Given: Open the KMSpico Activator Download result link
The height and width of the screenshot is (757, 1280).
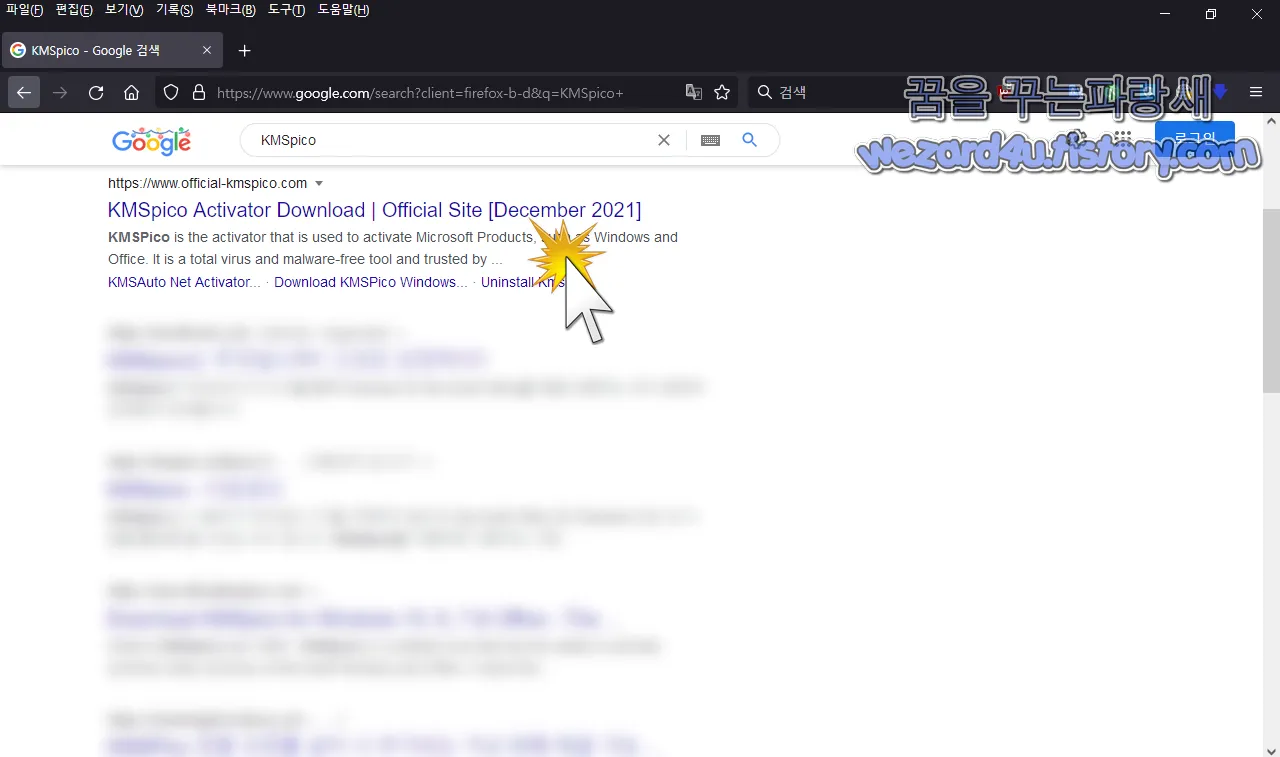Looking at the screenshot, I should tap(374, 210).
